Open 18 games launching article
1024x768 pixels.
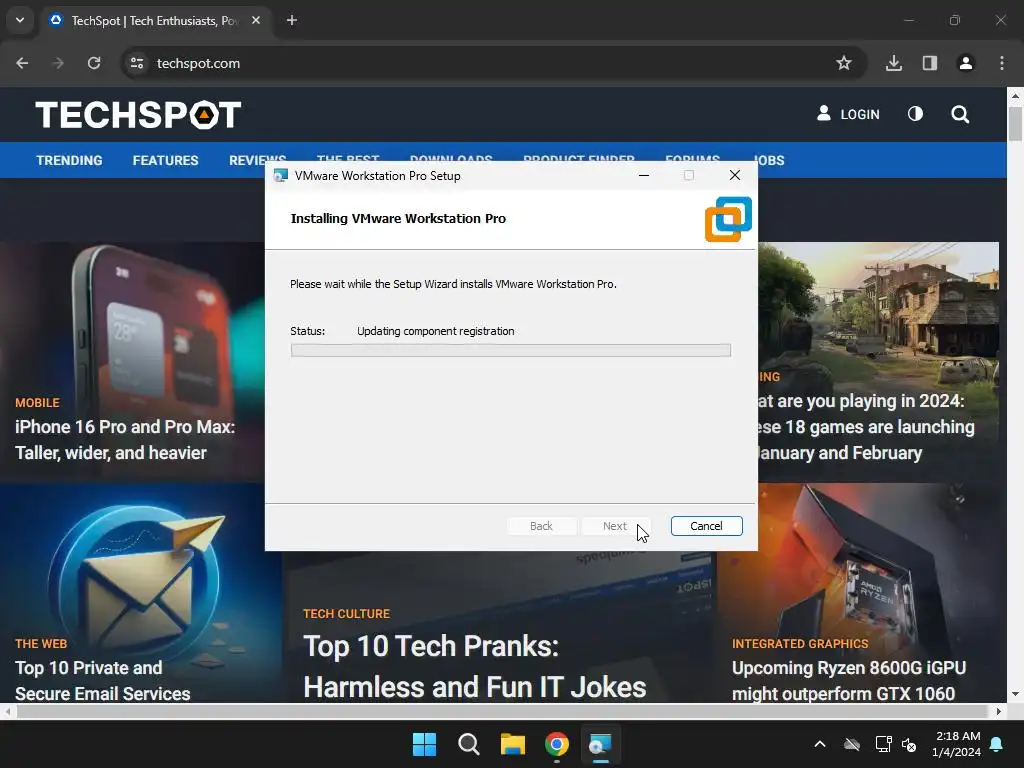point(866,426)
